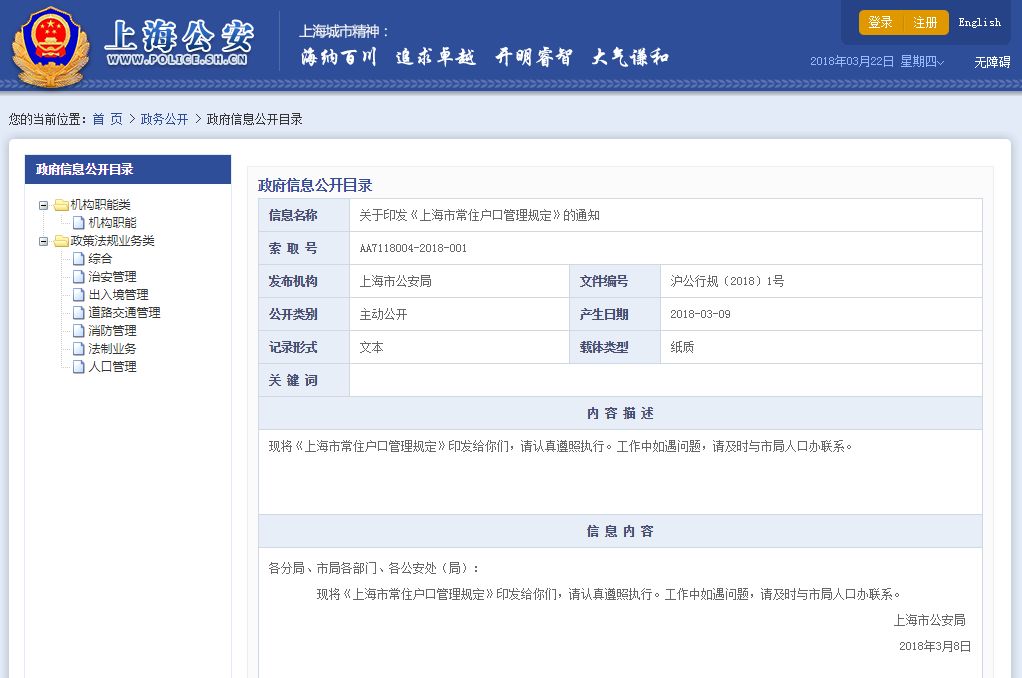Open the 机构职能 tree entry
This screenshot has height=678, width=1022.
[112, 223]
